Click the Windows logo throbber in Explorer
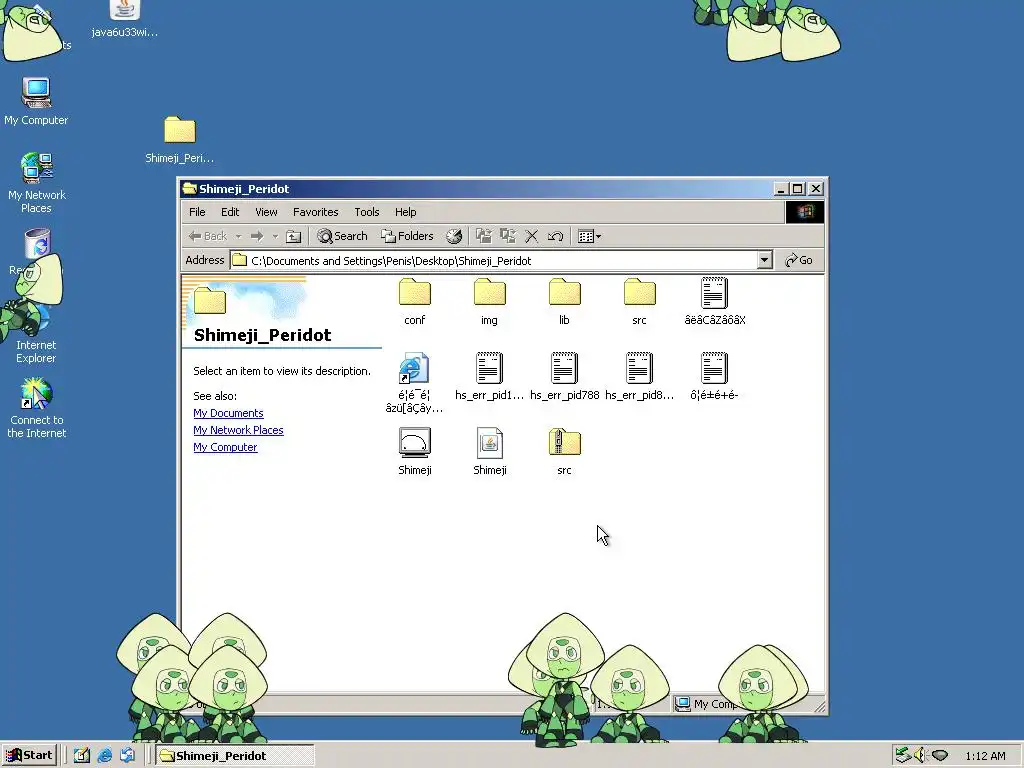 805,212
